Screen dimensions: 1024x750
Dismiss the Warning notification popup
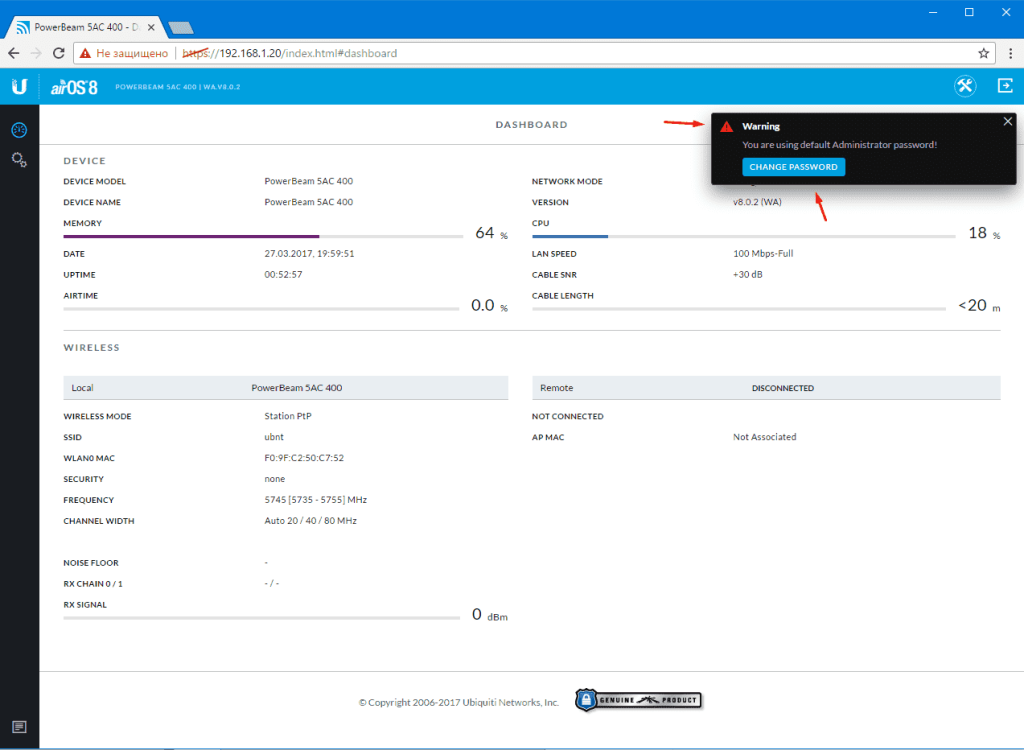1008,122
